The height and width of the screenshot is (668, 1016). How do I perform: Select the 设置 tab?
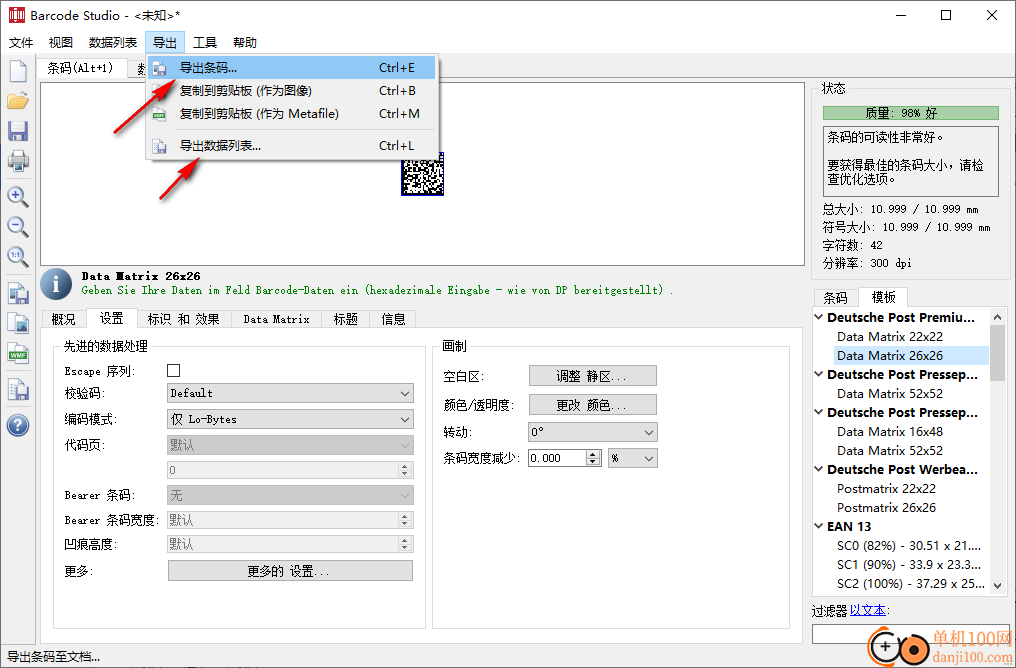pyautogui.click(x=111, y=318)
